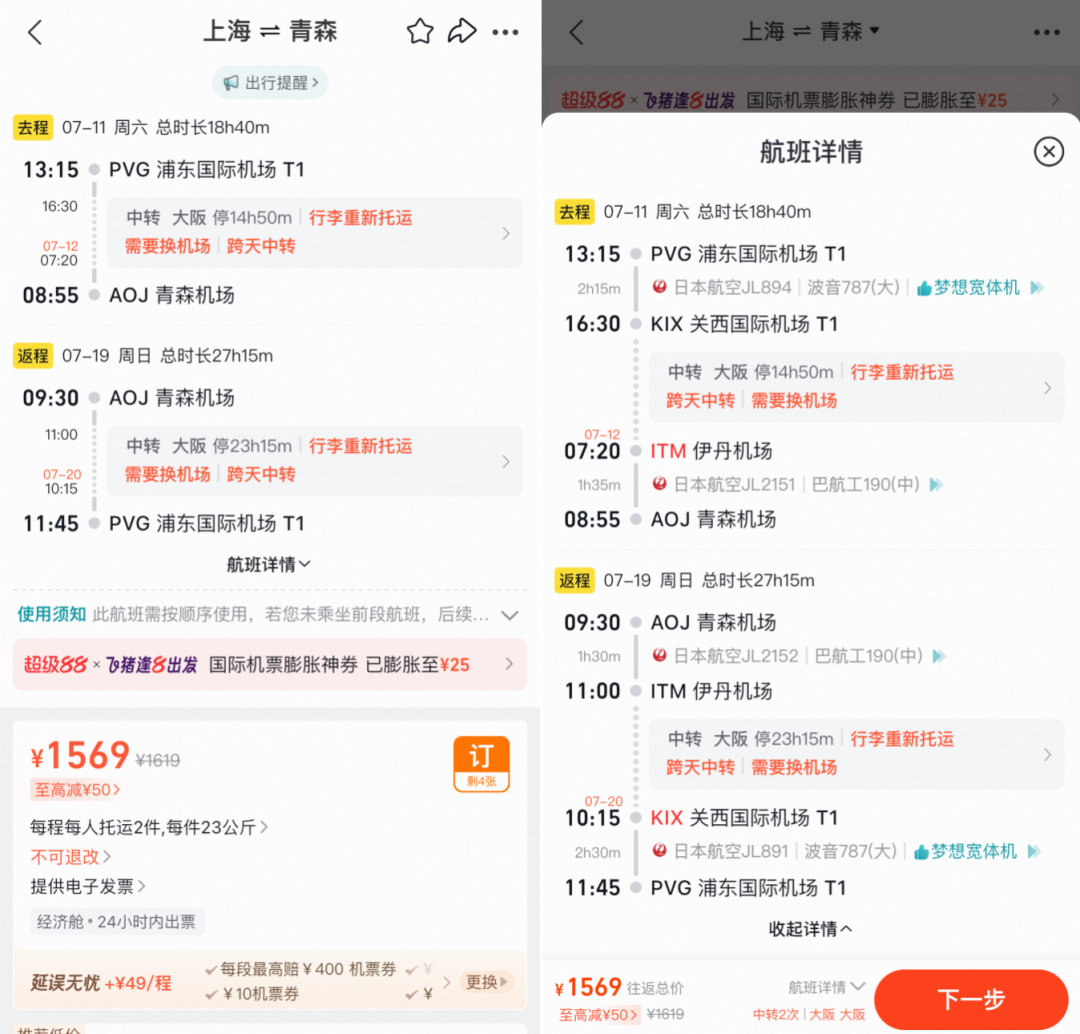Tap the favorite star icon

[x=419, y=31]
